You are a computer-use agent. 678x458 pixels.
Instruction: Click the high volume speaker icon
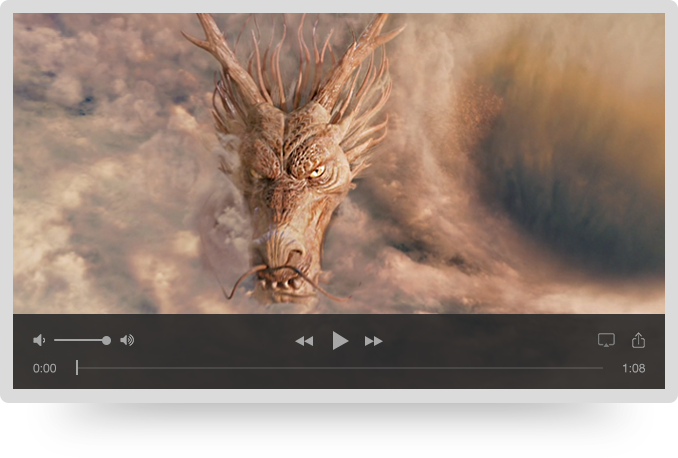click(x=127, y=340)
